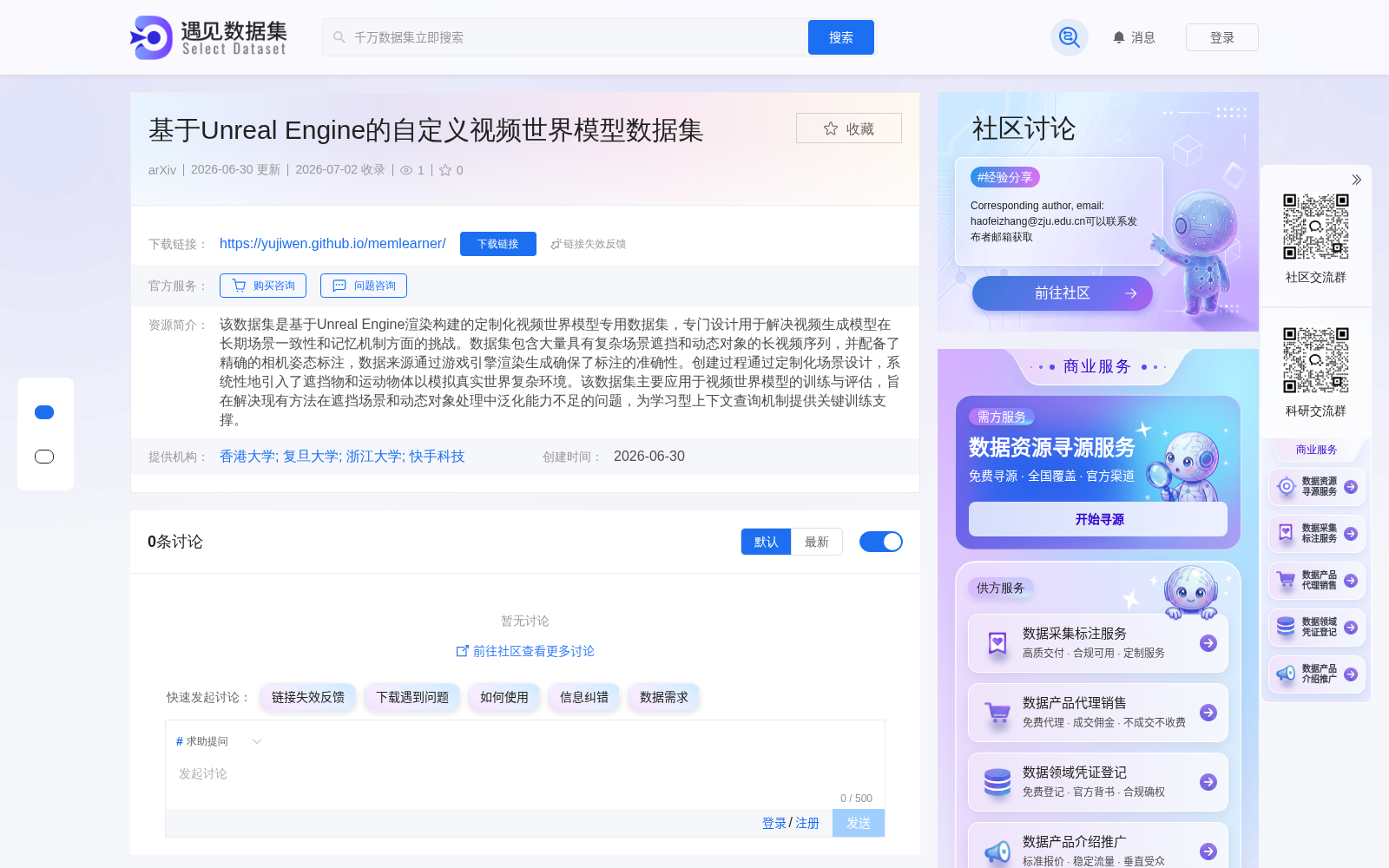This screenshot has width=1389, height=868.
Task: Click the megaphone icon of 数据产品介绍推广 card
Action: [x=997, y=852]
